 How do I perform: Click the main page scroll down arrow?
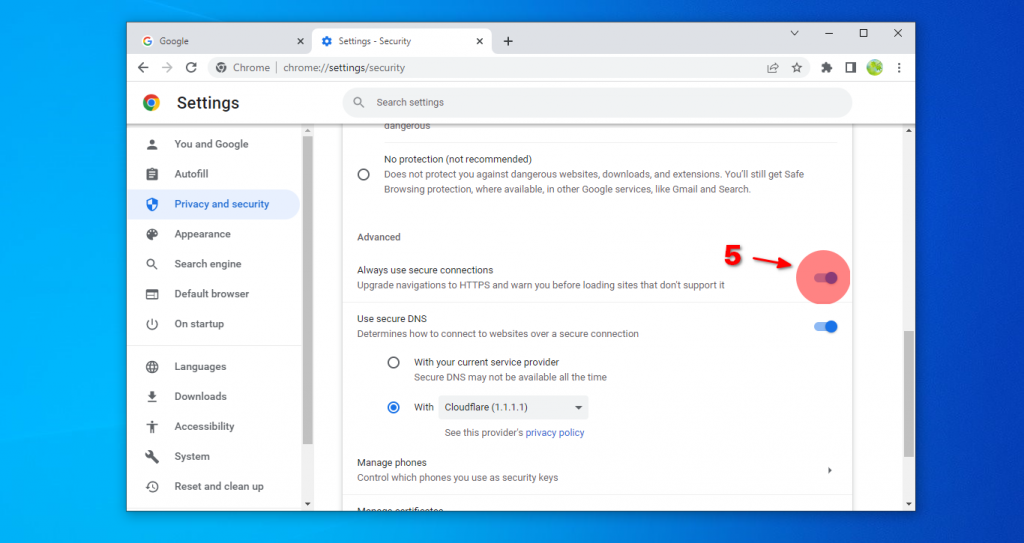908,504
